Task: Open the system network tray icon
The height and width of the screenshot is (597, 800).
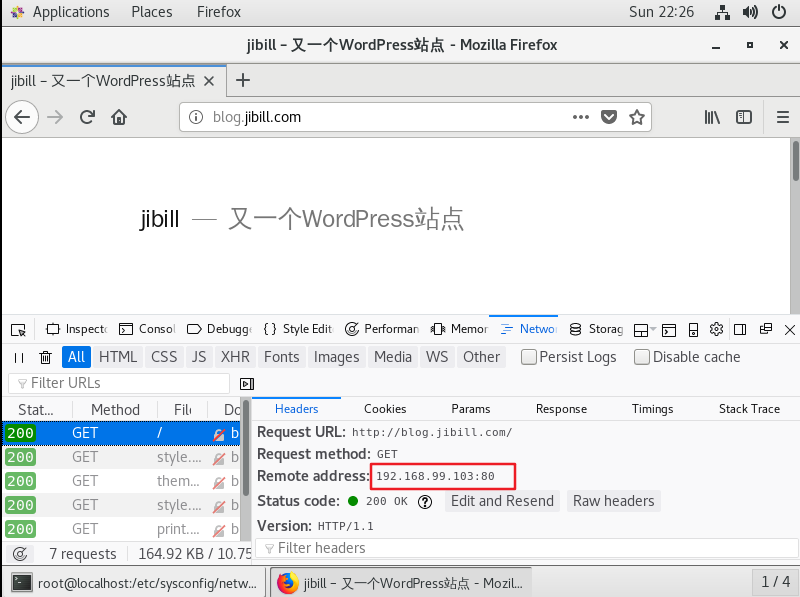Action: click(x=722, y=12)
